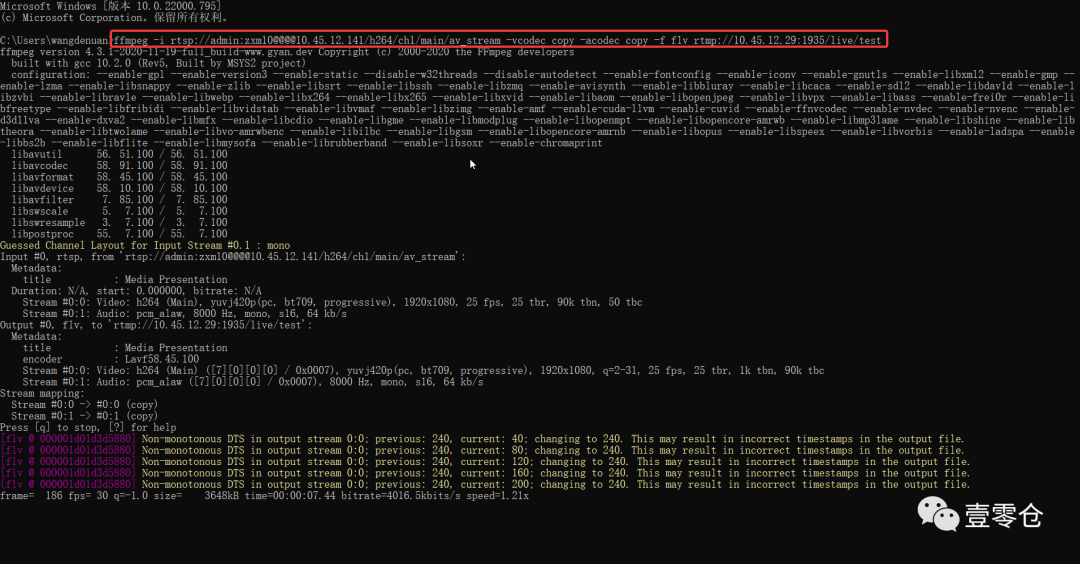Click the libavcodec version row
This screenshot has height=564, width=1080.
(119, 165)
